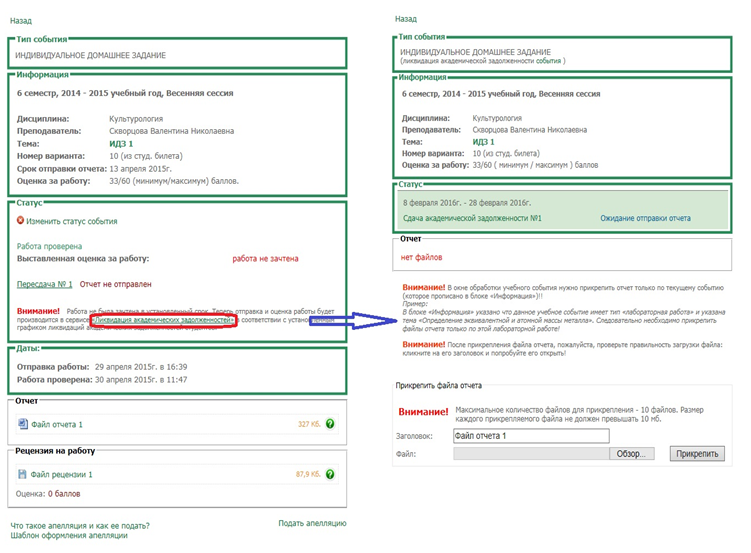The width and height of the screenshot is (751, 553).
Task: Click the document icon beside 'Файл отчета 1'
Action: tap(23, 424)
